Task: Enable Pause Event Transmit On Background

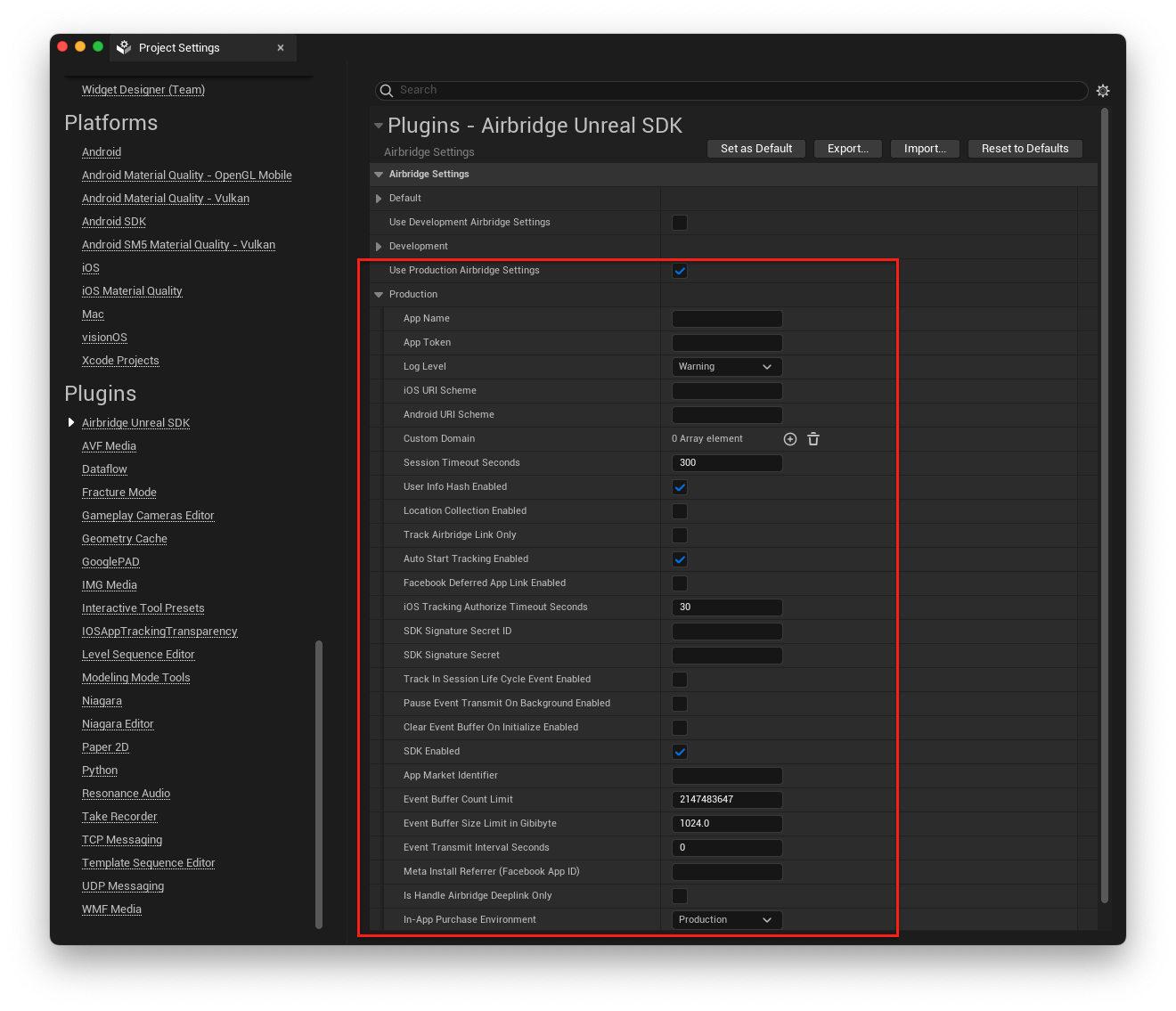Action: [x=680, y=704]
